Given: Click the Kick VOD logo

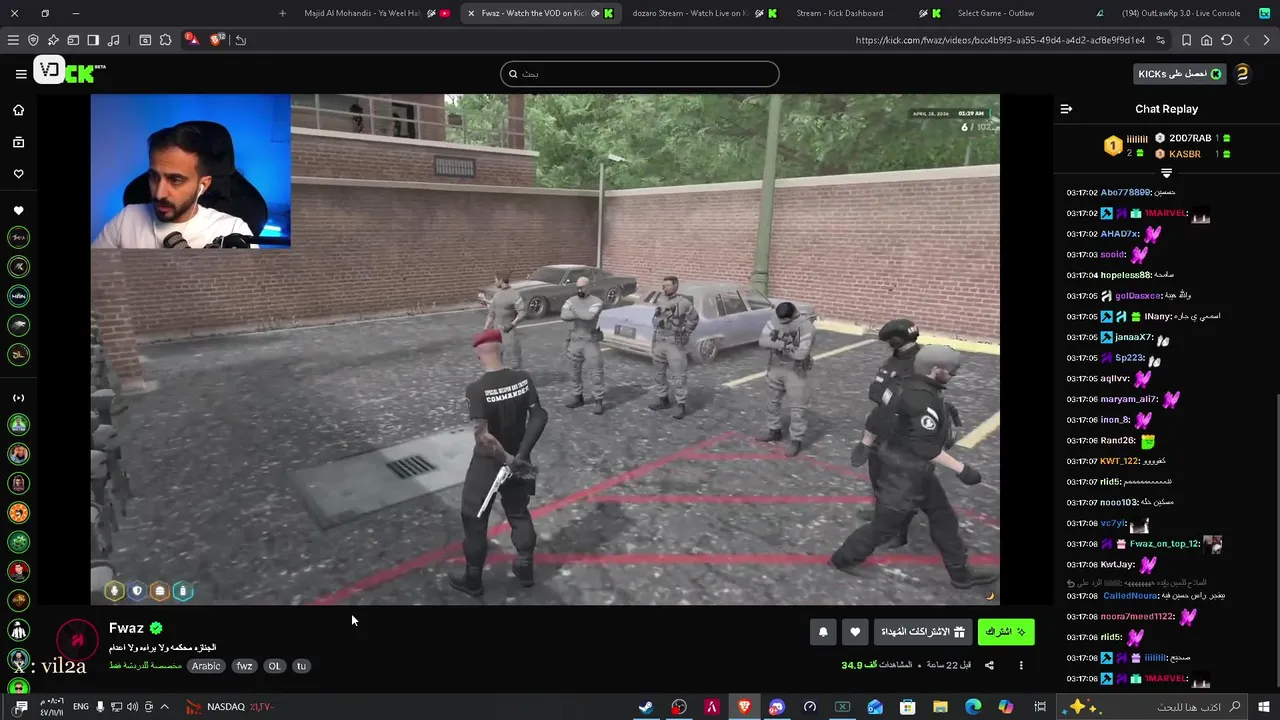Looking at the screenshot, I should click(x=70, y=72).
